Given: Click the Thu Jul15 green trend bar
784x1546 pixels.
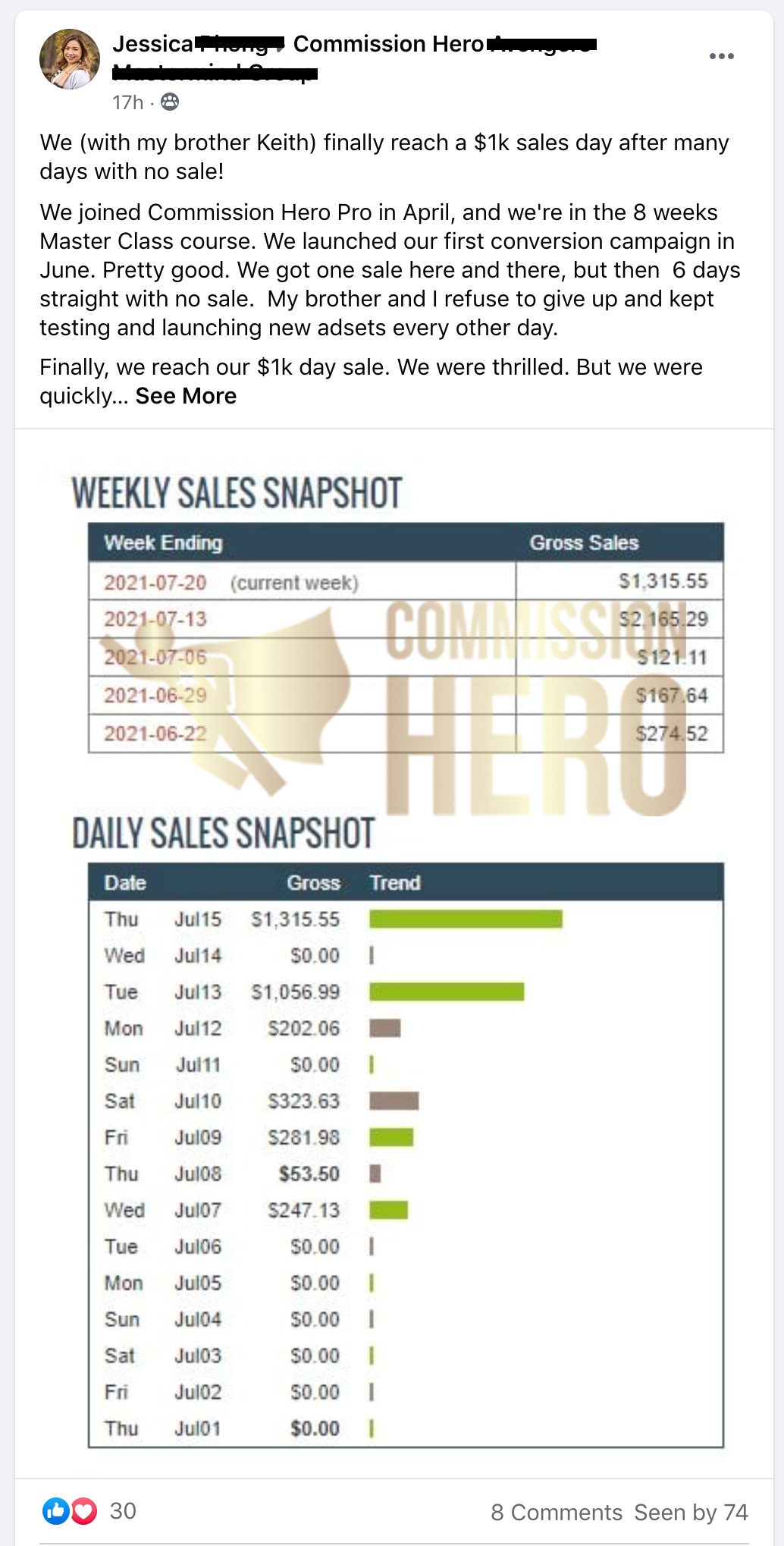Looking at the screenshot, I should pyautogui.click(x=466, y=919).
